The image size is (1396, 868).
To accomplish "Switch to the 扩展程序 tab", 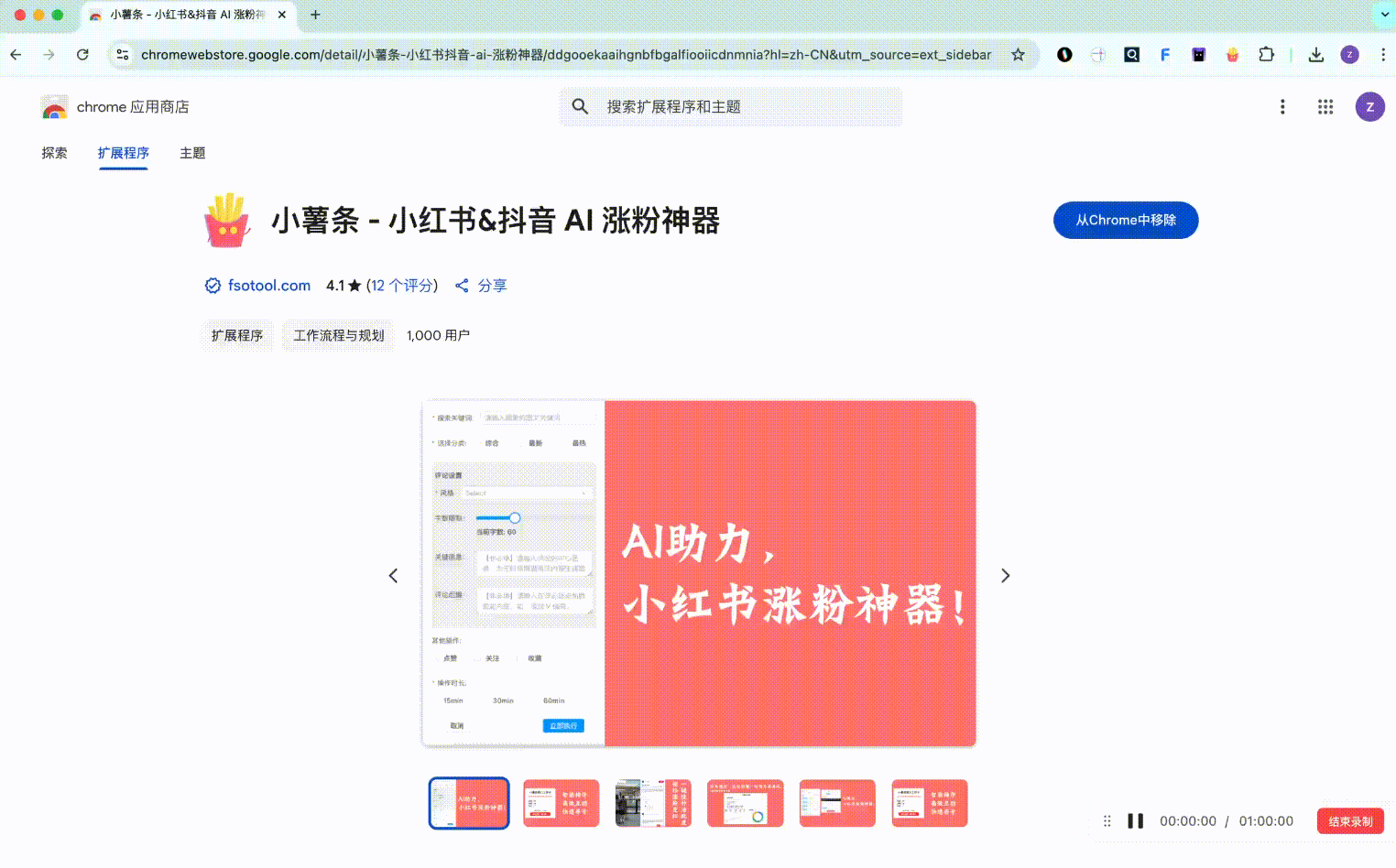I will (123, 153).
